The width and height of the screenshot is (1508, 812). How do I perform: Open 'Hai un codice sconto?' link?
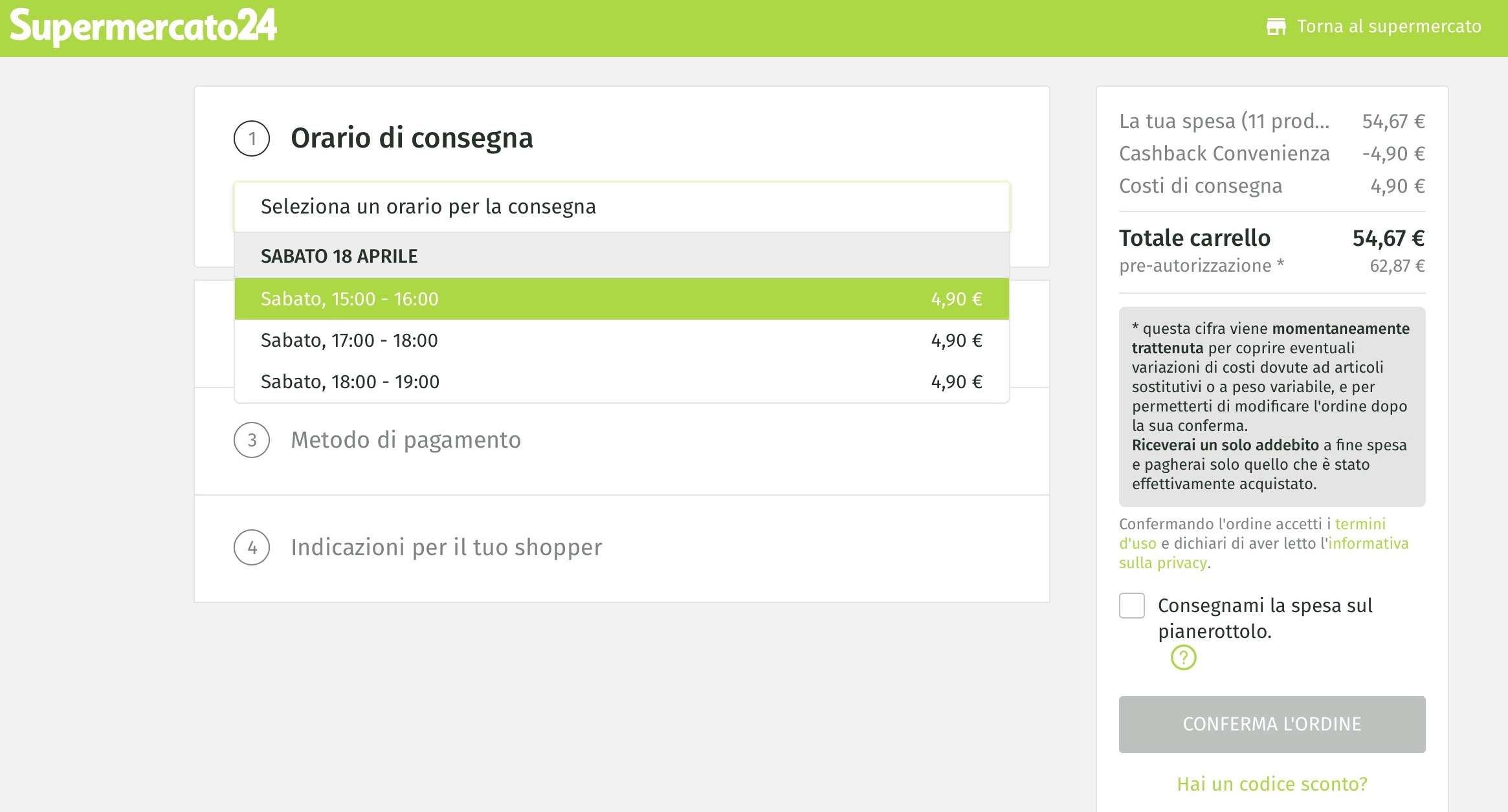[x=1271, y=784]
